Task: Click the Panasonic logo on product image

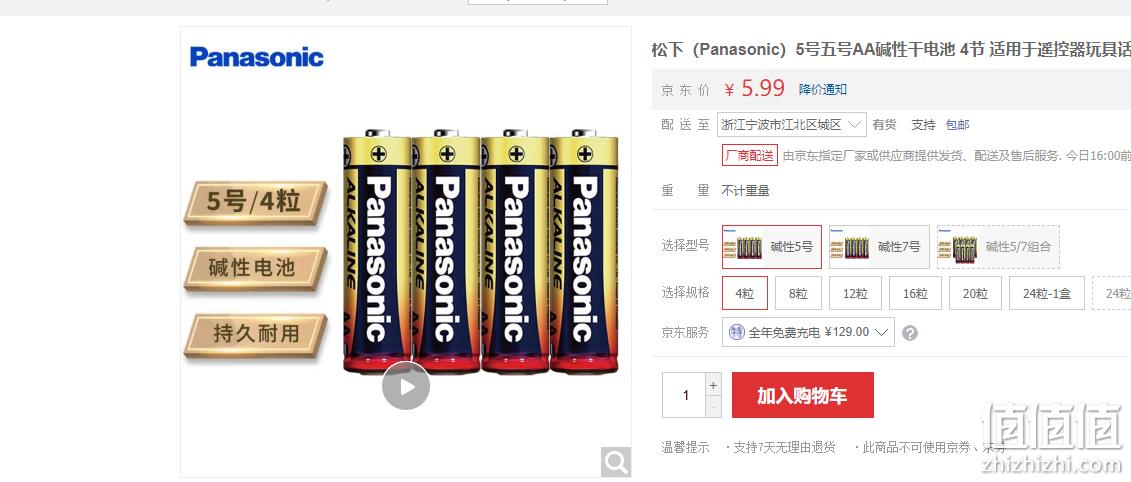Action: [x=257, y=57]
